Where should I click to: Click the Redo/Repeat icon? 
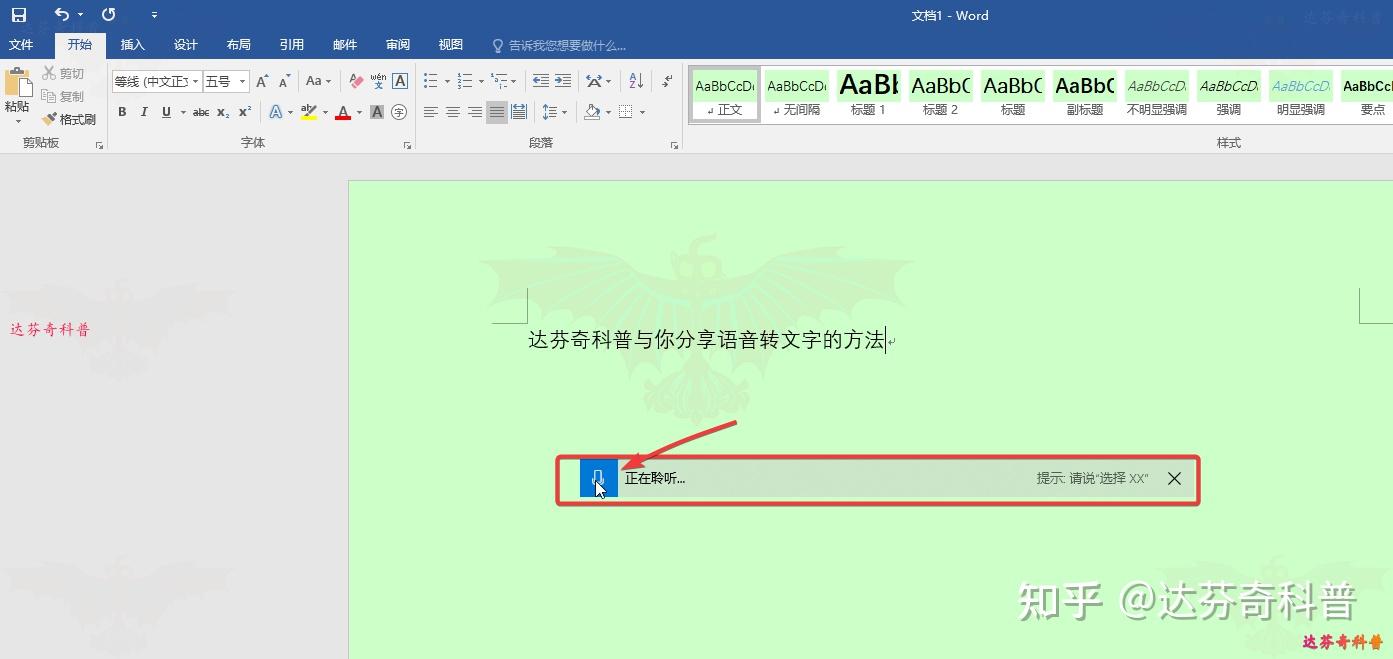109,15
